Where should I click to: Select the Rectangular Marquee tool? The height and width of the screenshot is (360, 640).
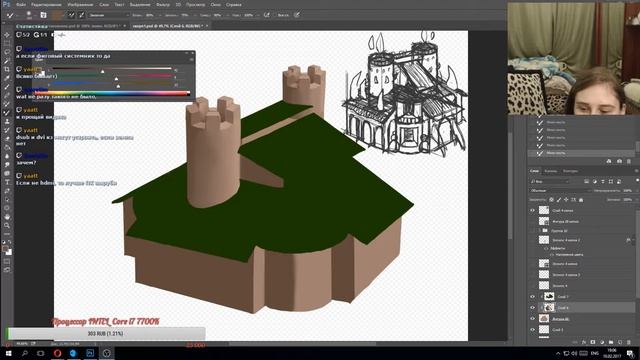[x=7, y=43]
